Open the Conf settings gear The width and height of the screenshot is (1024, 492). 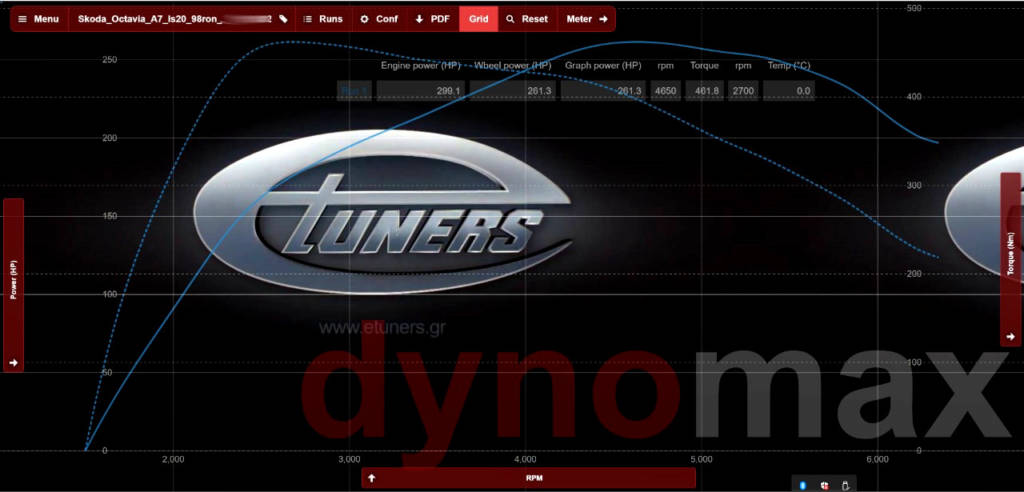click(x=379, y=19)
